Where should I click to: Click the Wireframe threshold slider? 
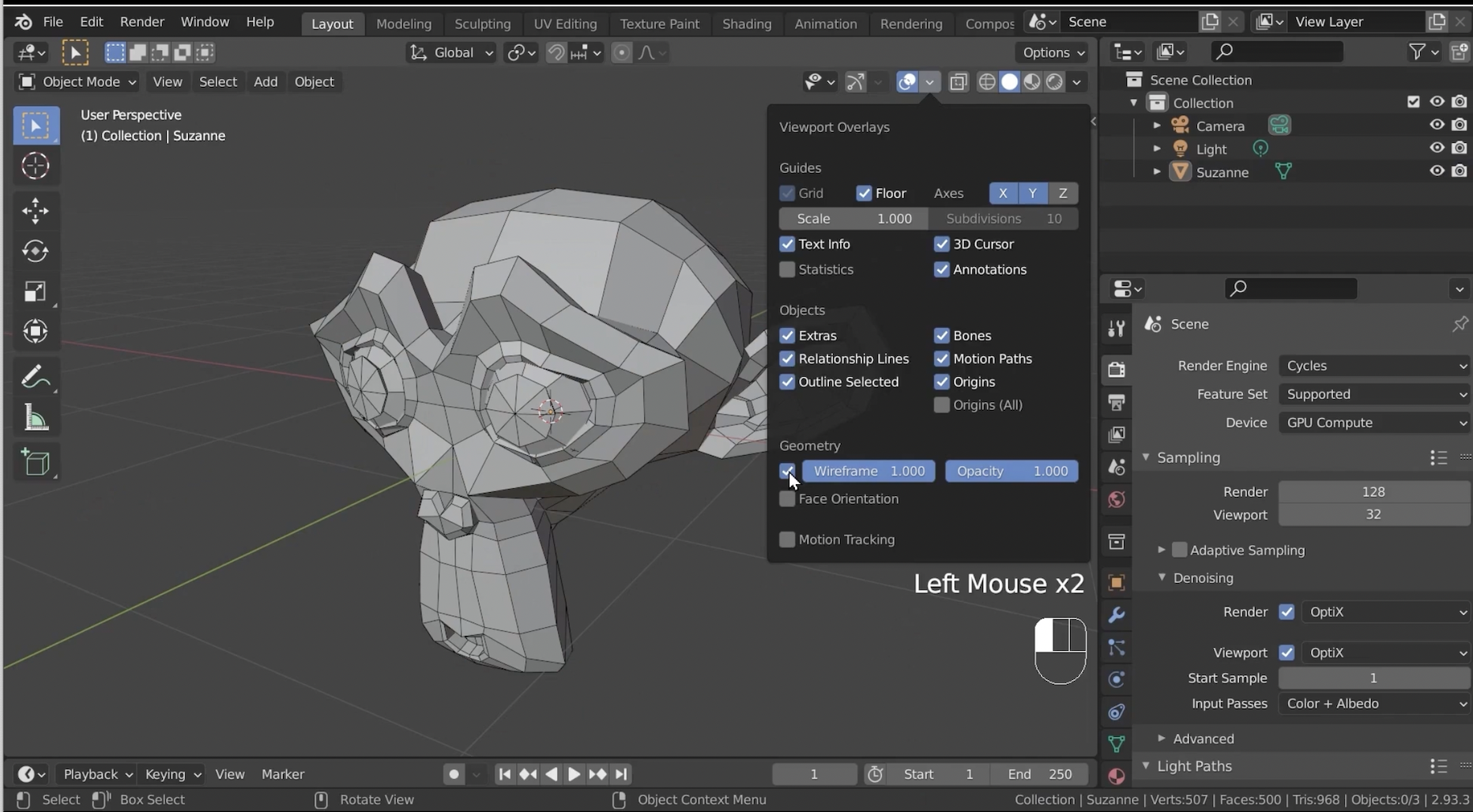point(868,471)
